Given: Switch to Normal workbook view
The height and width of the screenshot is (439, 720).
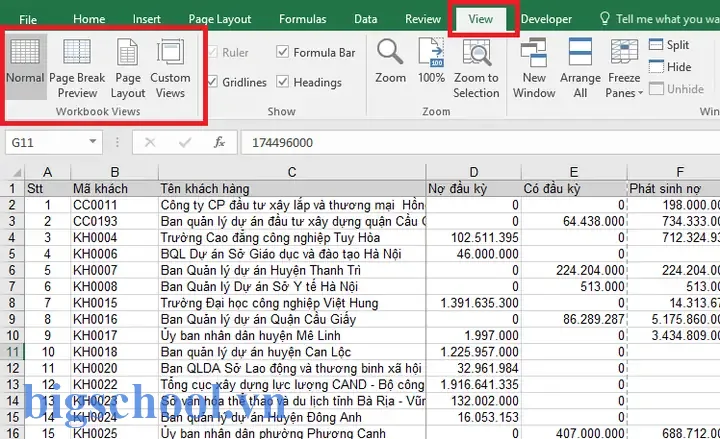Looking at the screenshot, I should pyautogui.click(x=25, y=67).
